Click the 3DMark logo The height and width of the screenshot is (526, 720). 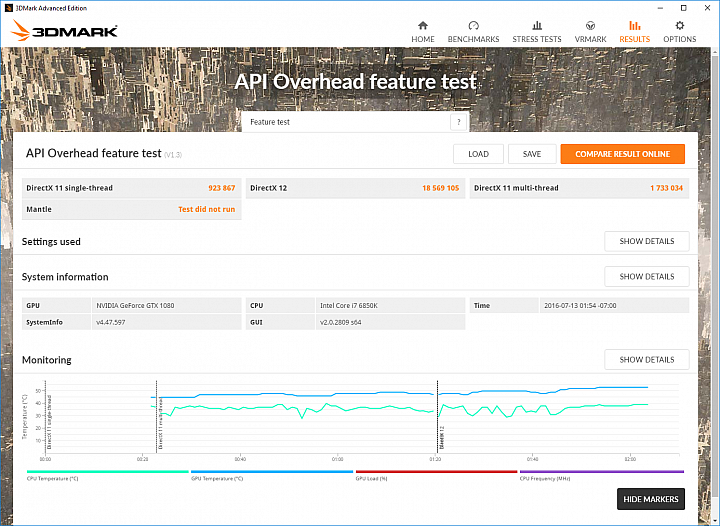[64, 30]
